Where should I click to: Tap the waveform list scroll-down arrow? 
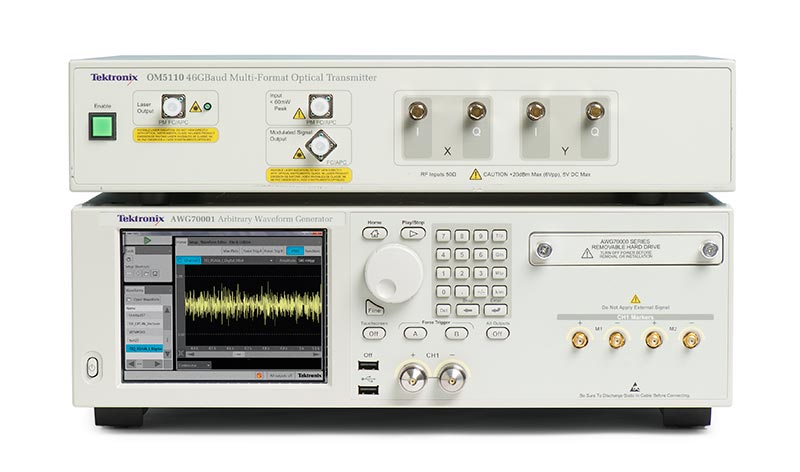pyautogui.click(x=167, y=354)
